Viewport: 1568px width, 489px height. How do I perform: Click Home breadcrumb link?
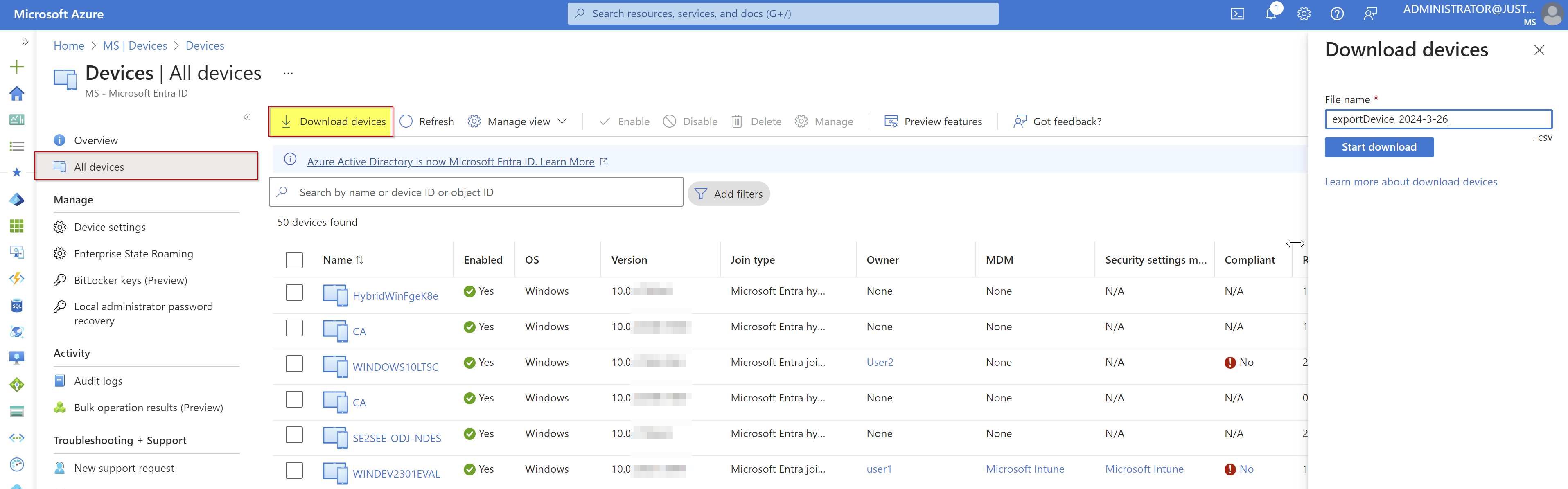coord(69,45)
